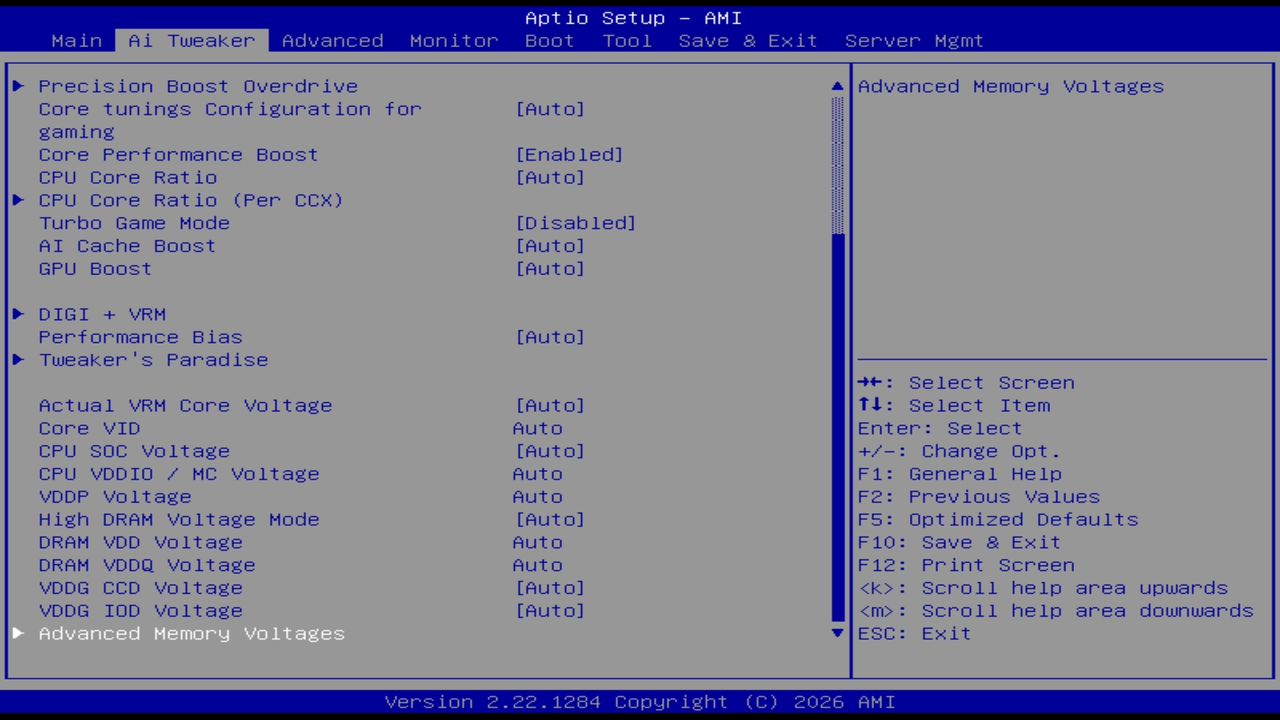This screenshot has height=720, width=1280.
Task: Change VDDG IOD Voltage value
Action: click(x=550, y=611)
